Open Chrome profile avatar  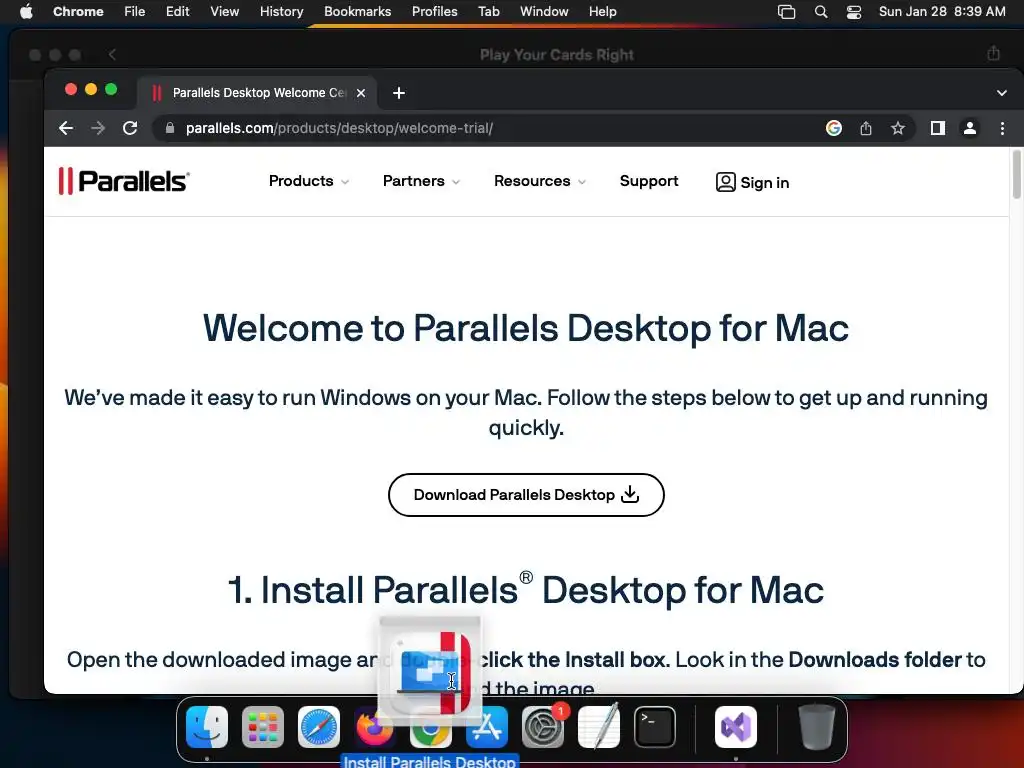(970, 128)
